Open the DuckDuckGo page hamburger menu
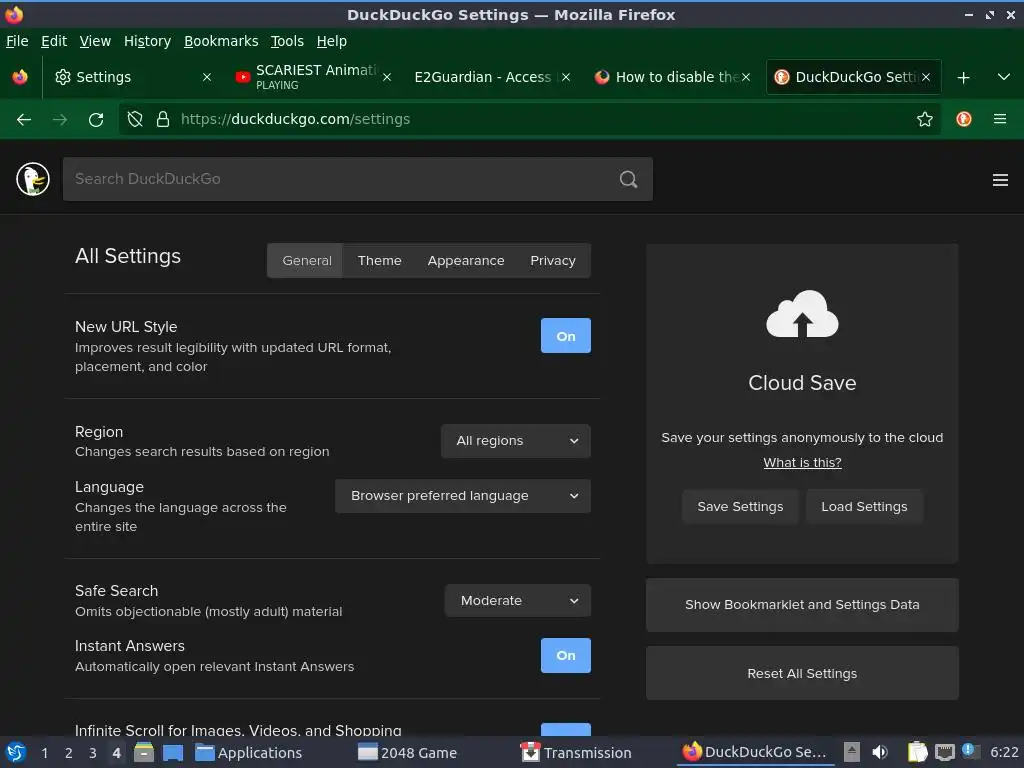 pos(1000,180)
